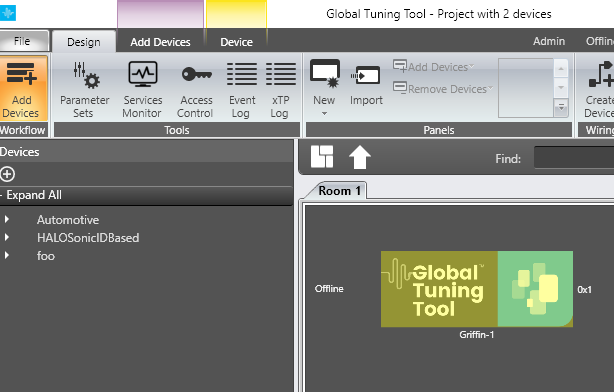614x392 pixels.
Task: Open the New button dropdown arrow
Action: point(324,114)
